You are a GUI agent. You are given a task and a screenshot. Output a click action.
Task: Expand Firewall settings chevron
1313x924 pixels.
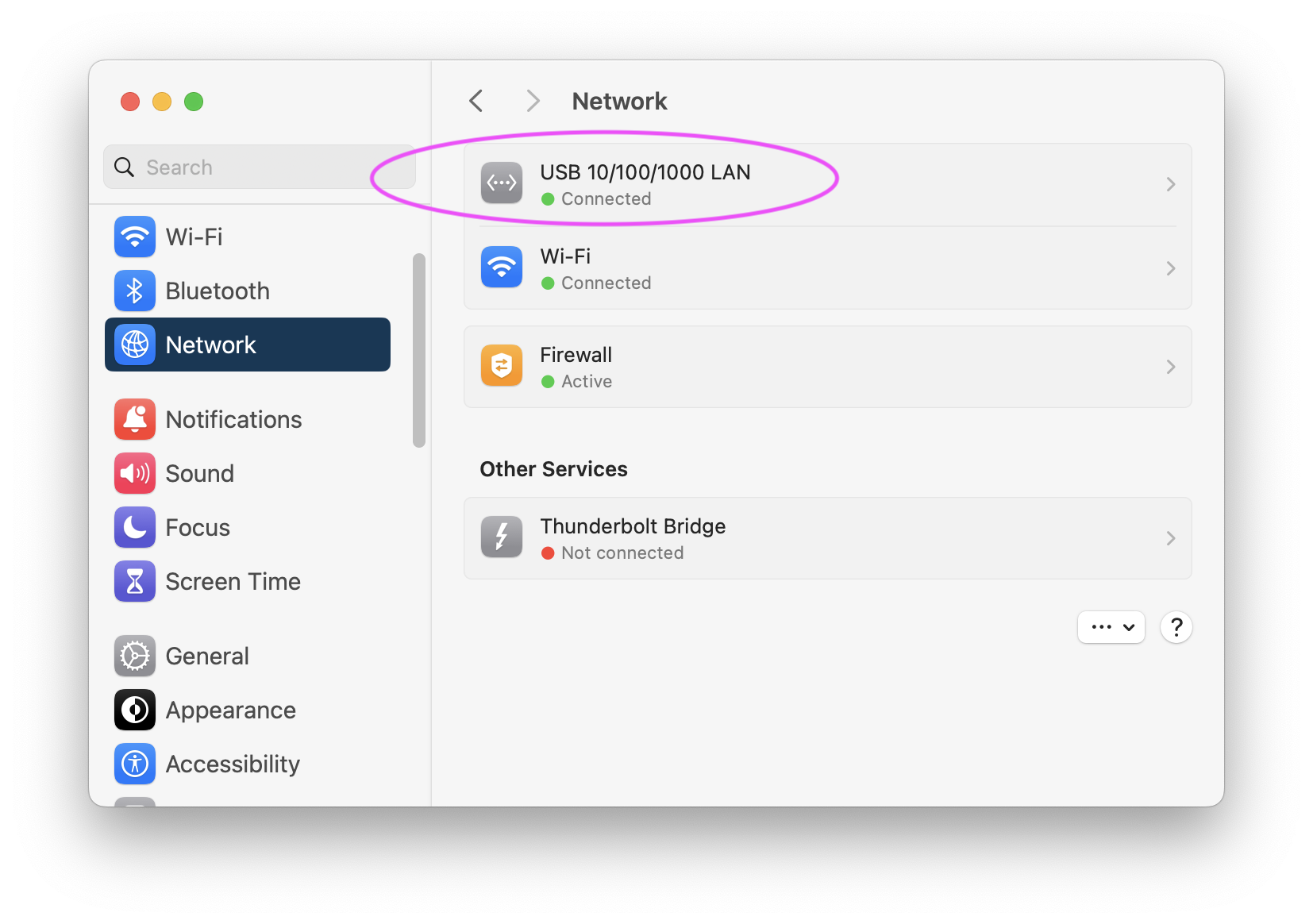(x=1171, y=367)
